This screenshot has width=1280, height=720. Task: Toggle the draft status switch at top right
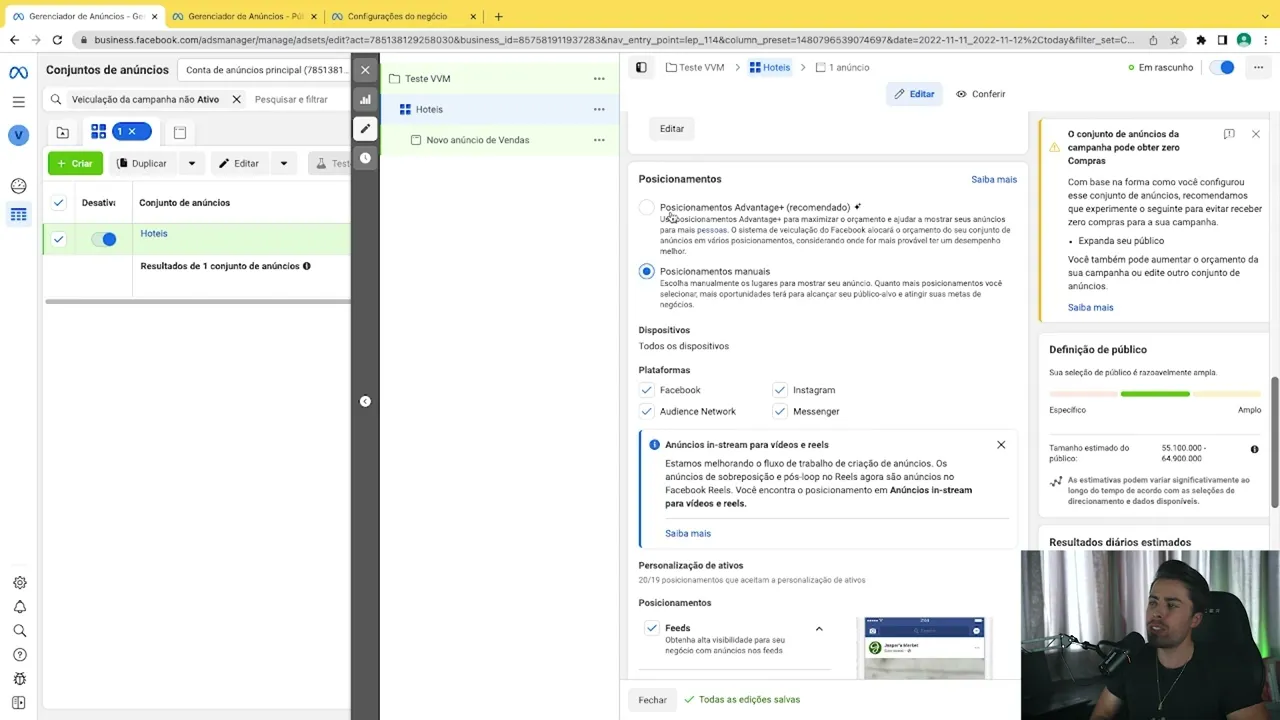click(x=1222, y=67)
